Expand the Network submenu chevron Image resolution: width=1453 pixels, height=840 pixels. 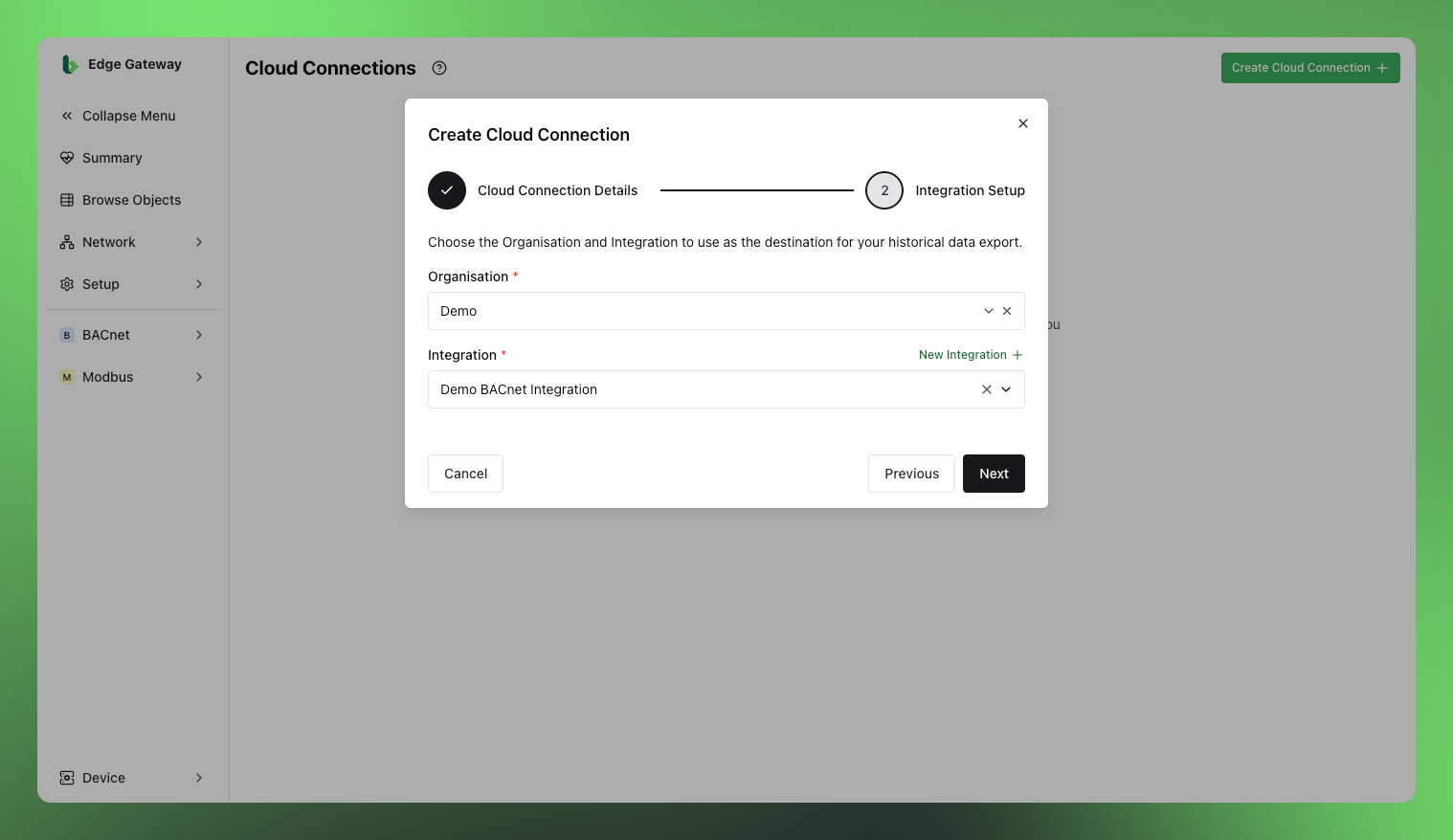point(199,242)
